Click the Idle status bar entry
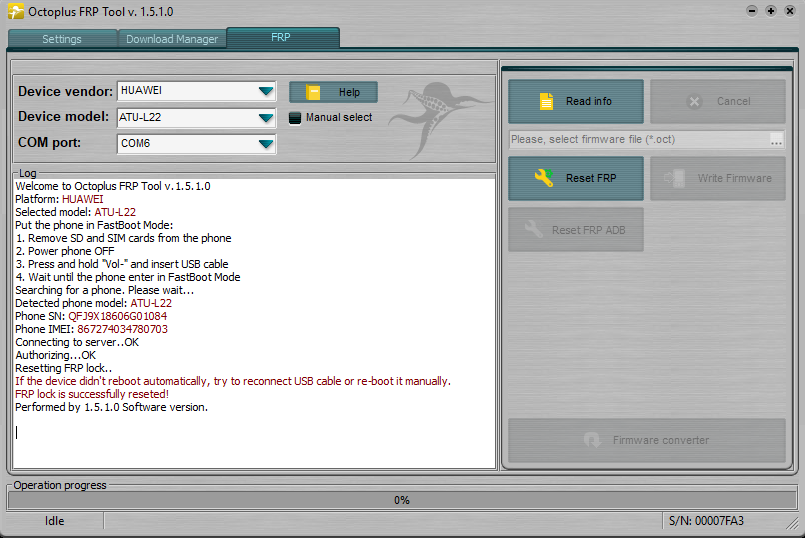Image resolution: width=805 pixels, height=538 pixels. pos(54,521)
